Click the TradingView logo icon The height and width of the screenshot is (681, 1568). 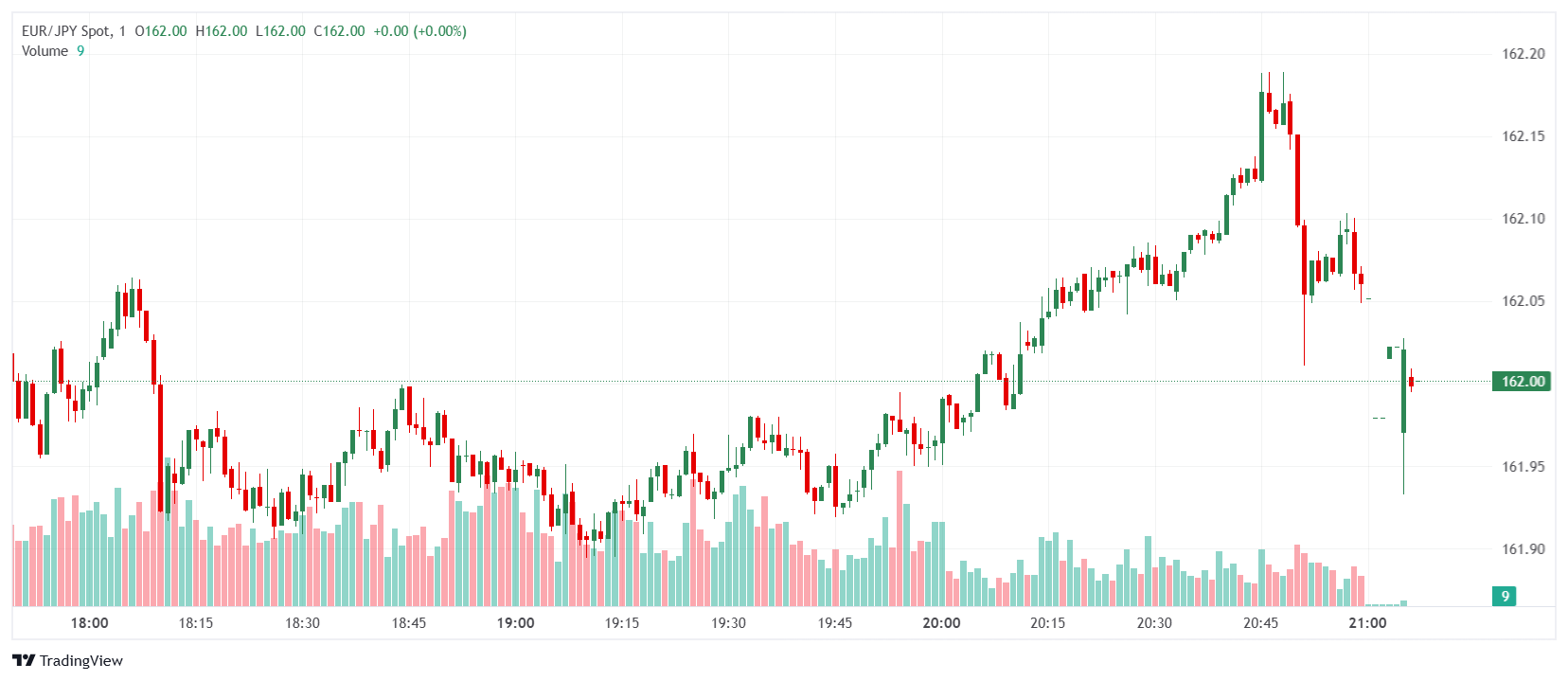pyautogui.click(x=24, y=660)
